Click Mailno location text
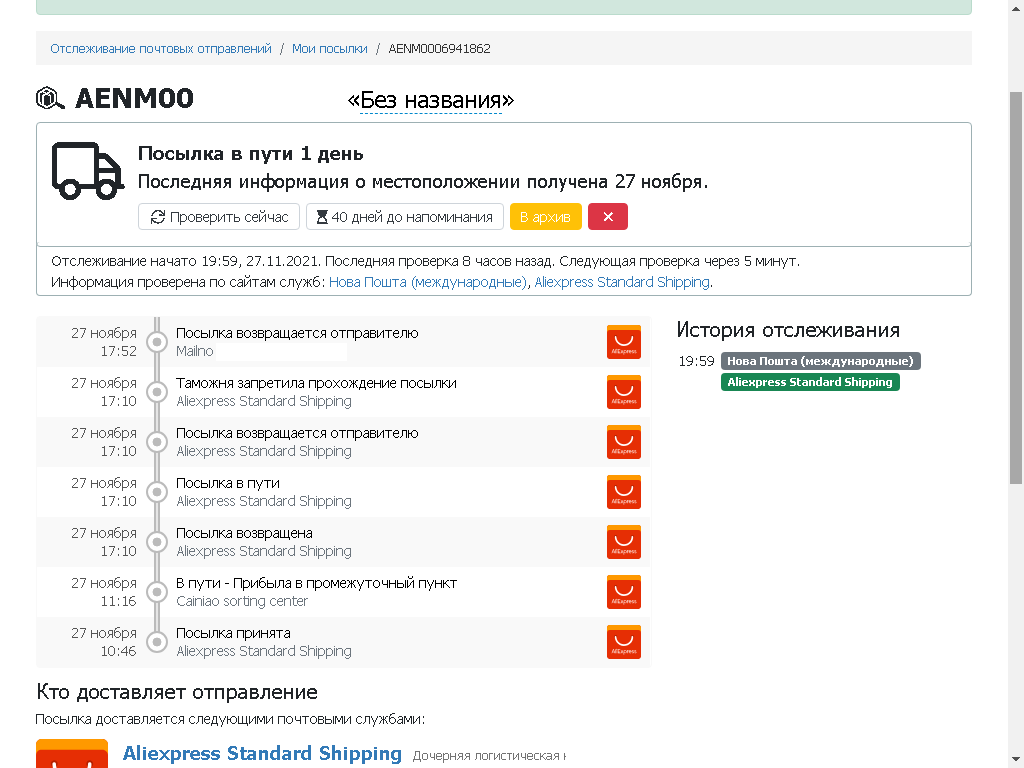This screenshot has height=768, width=1024. 195,351
